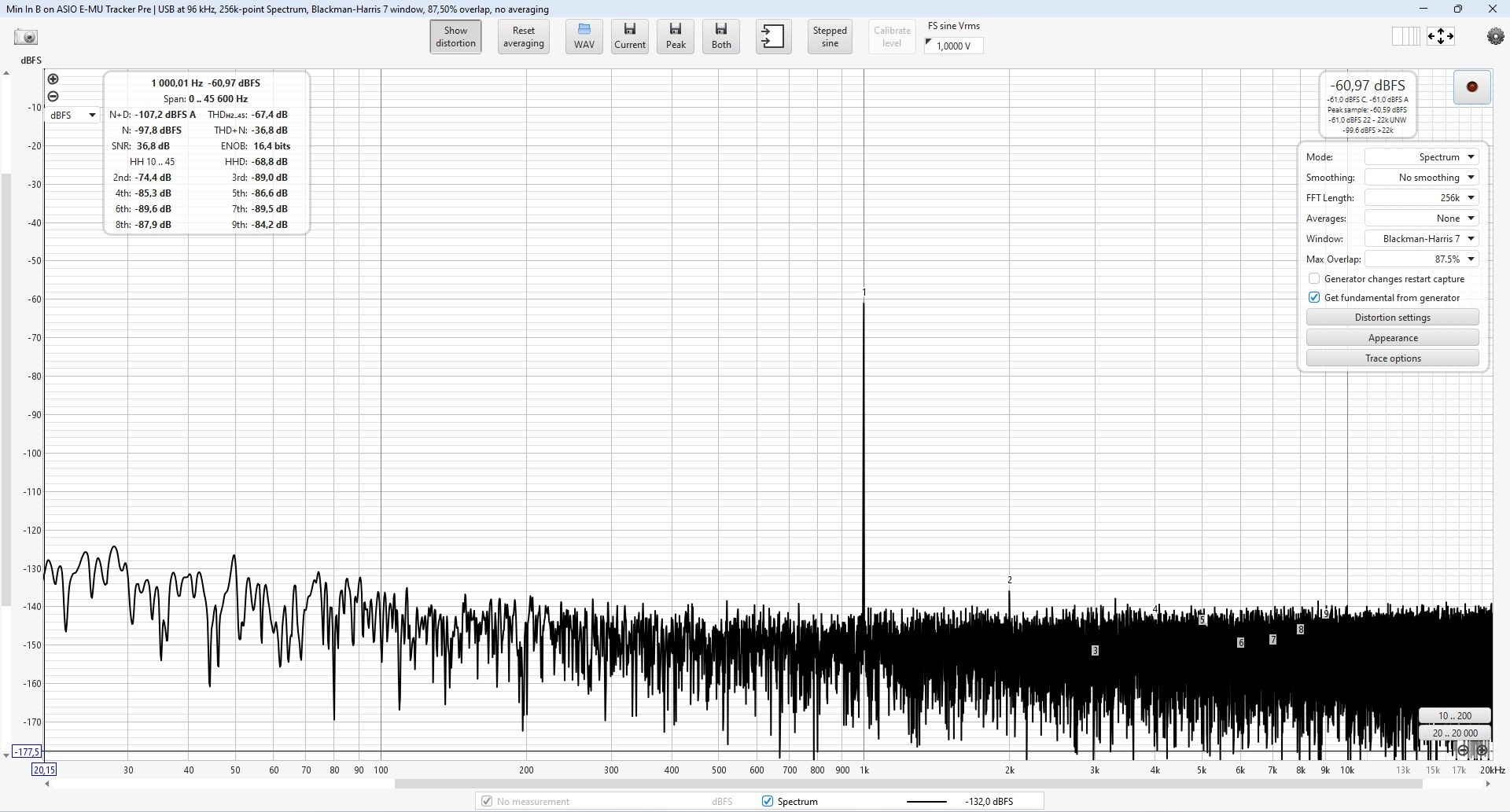Save Both current and peak traces
Screen dimensions: 1510x812
click(721, 36)
